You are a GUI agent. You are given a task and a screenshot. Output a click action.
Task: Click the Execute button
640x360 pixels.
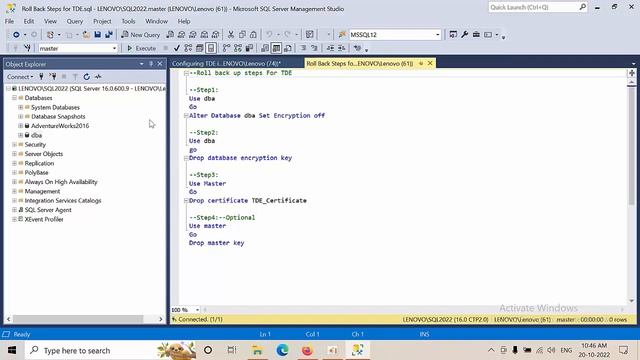click(x=142, y=48)
